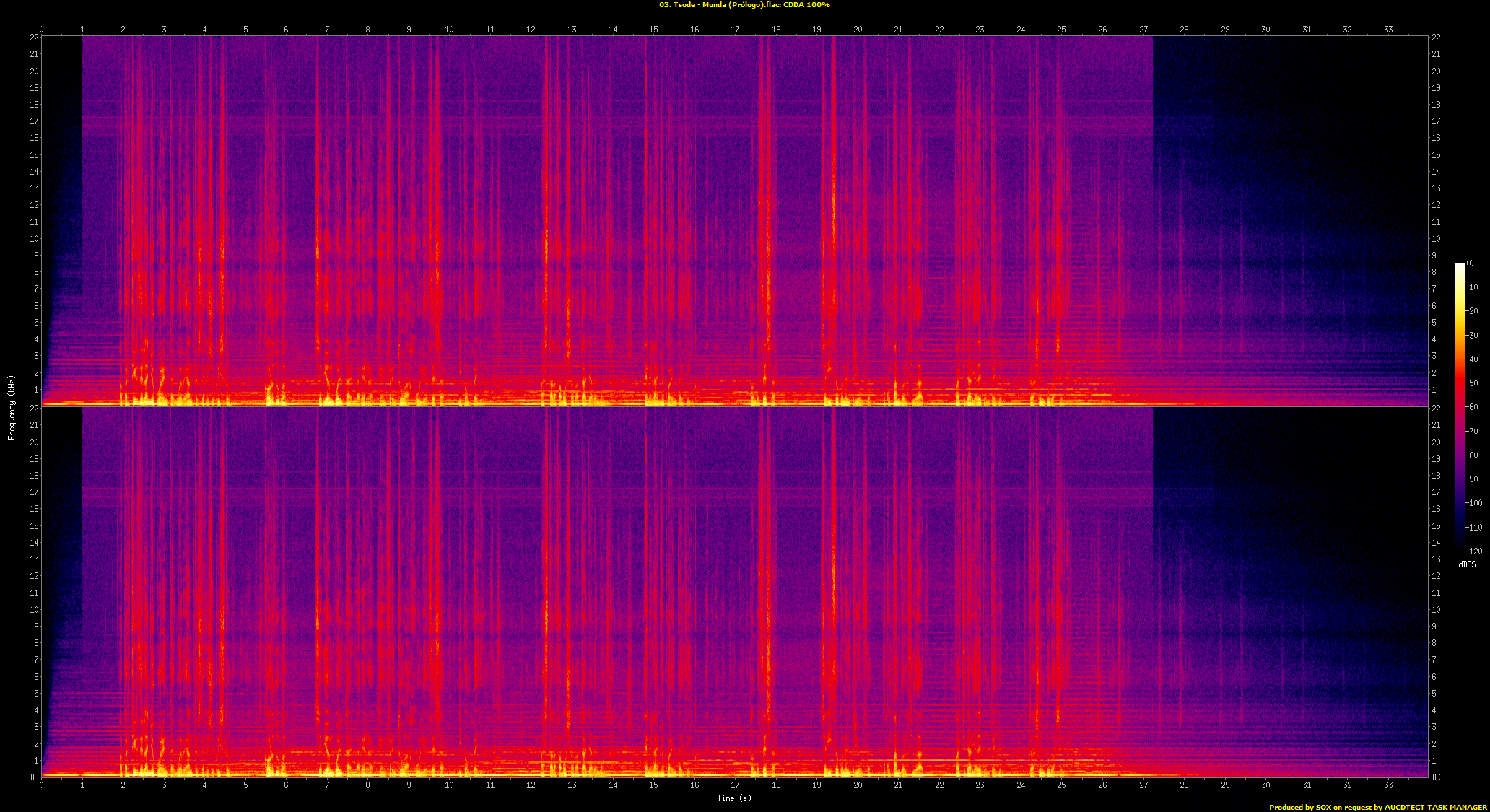Click the 'DC' label at bottom-right frequency axis
The height and width of the screenshot is (812, 1490).
pos(1437,777)
